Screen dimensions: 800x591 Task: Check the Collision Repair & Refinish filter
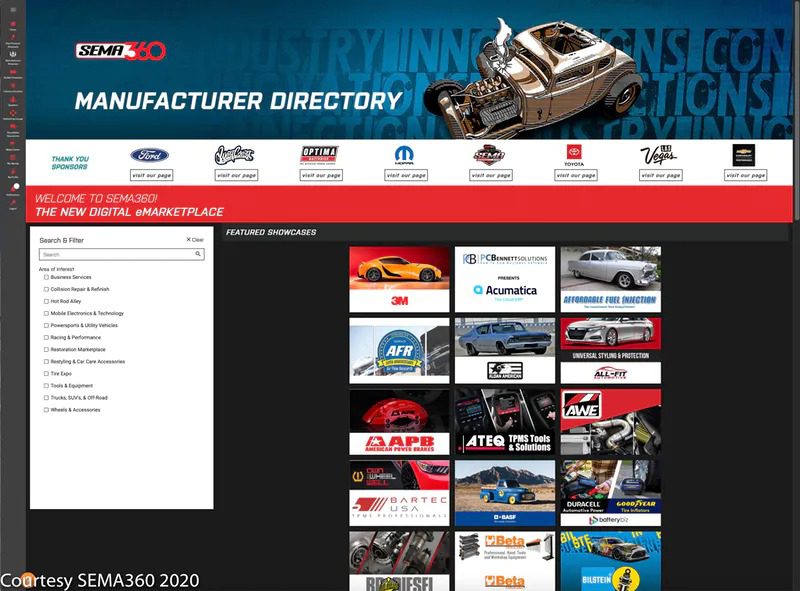tap(46, 289)
